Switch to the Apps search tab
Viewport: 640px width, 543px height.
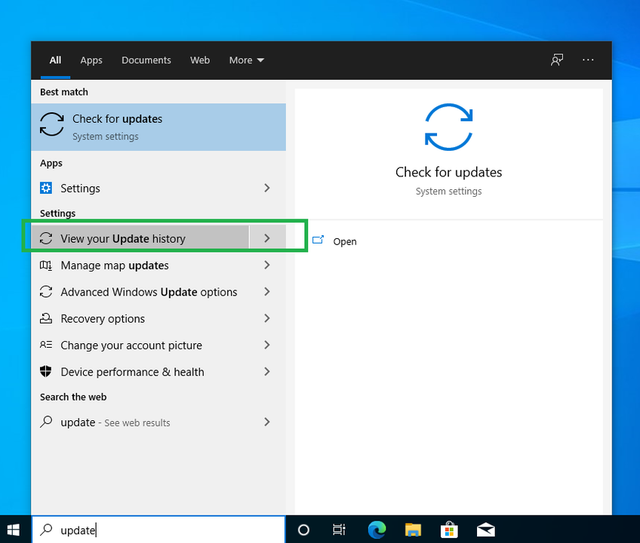pyautogui.click(x=91, y=60)
